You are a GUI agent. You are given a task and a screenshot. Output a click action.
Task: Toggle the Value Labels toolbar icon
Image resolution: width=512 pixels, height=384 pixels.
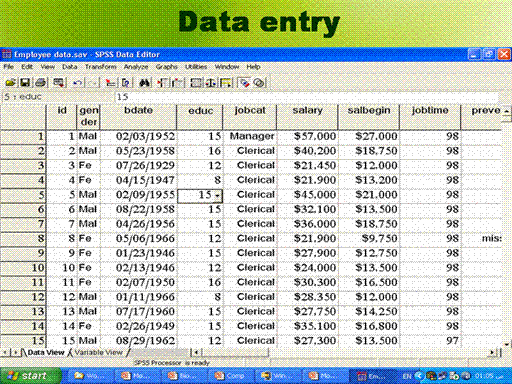tap(244, 82)
